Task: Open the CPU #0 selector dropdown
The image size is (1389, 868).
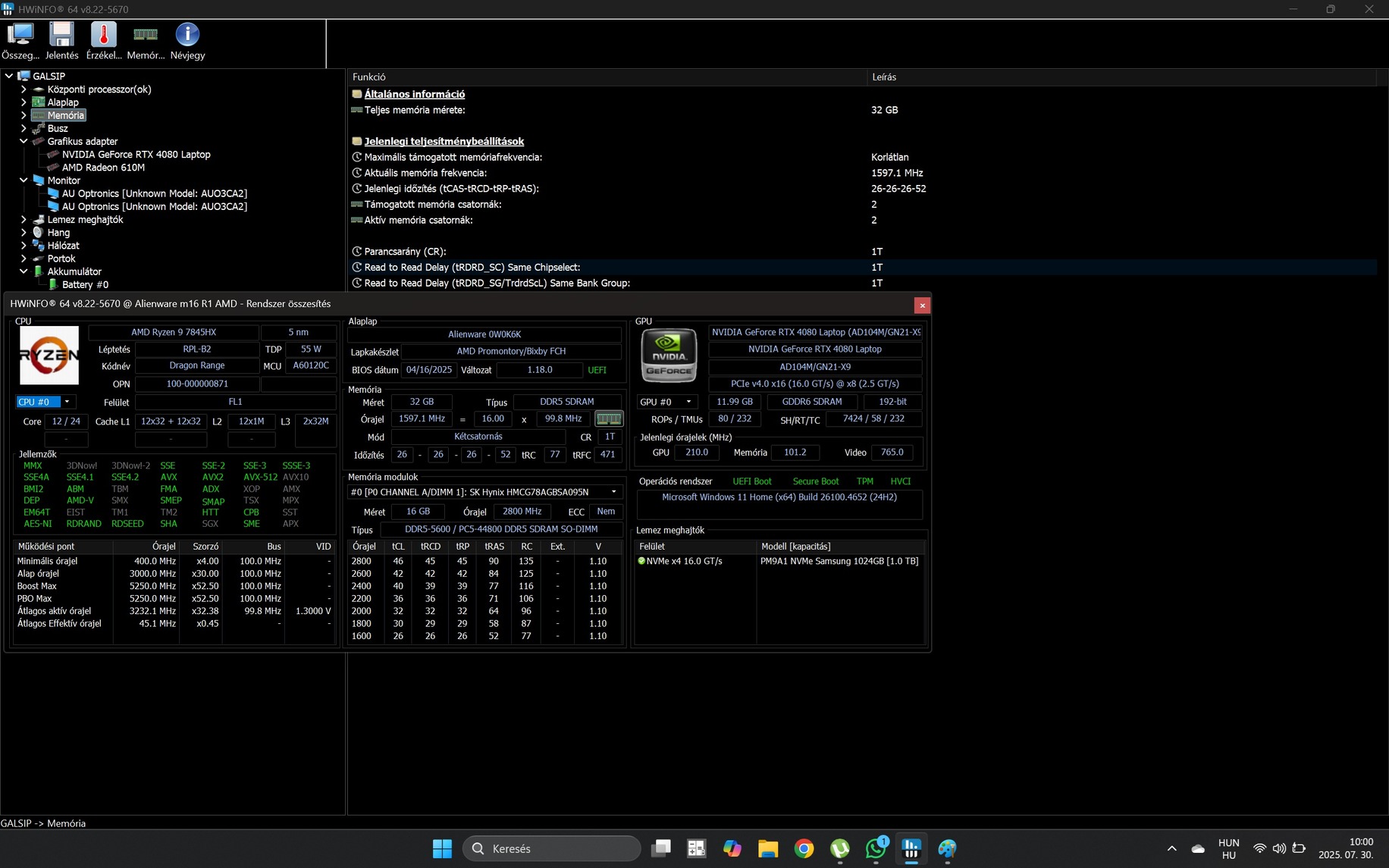Action: 67,402
